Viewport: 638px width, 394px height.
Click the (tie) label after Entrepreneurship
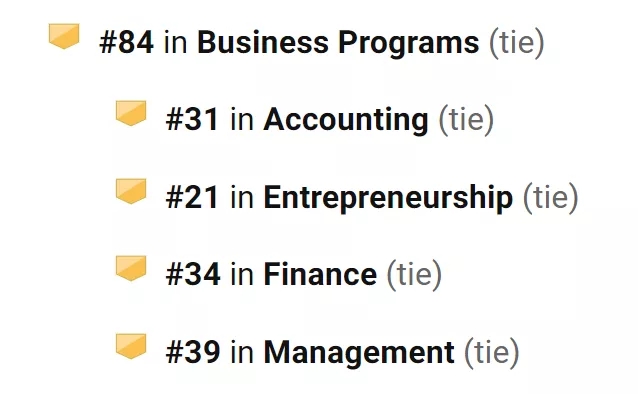(551, 198)
